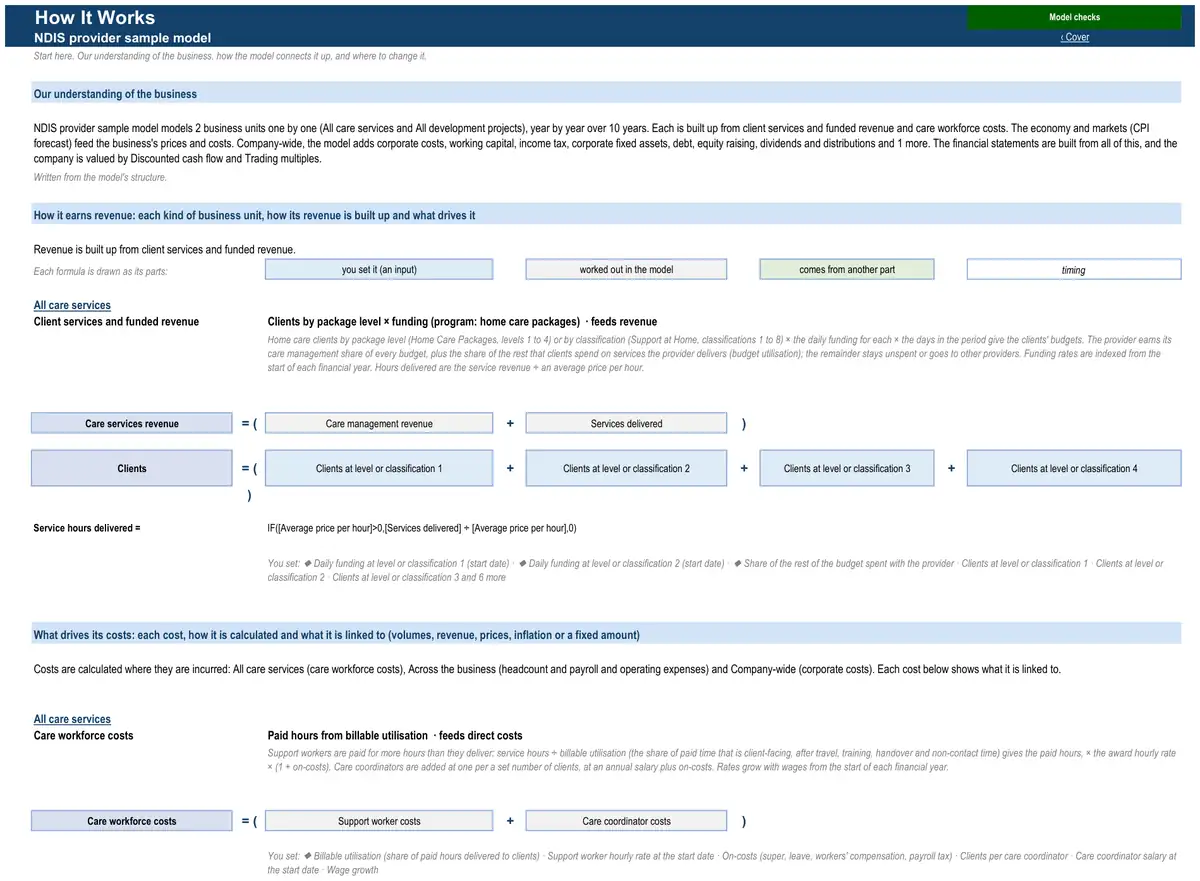Click the Care services revenue box
The height and width of the screenshot is (881, 1200).
pos(132,423)
